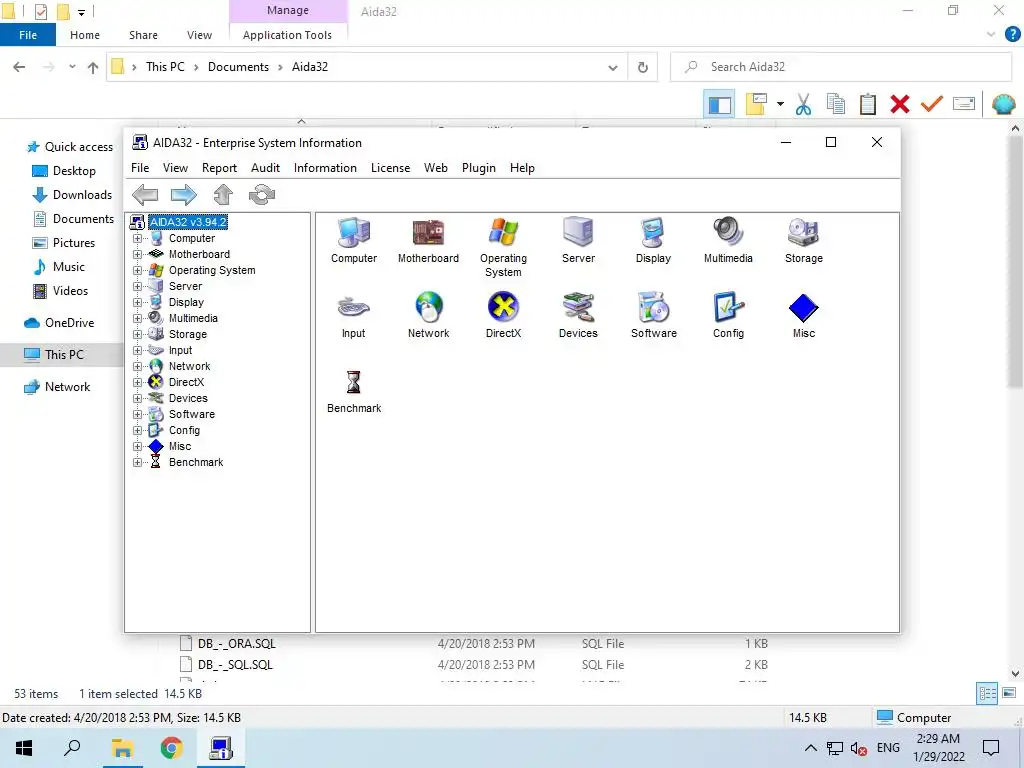Open the Software icon in right pane
This screenshot has height=768, width=1024.
click(653, 315)
